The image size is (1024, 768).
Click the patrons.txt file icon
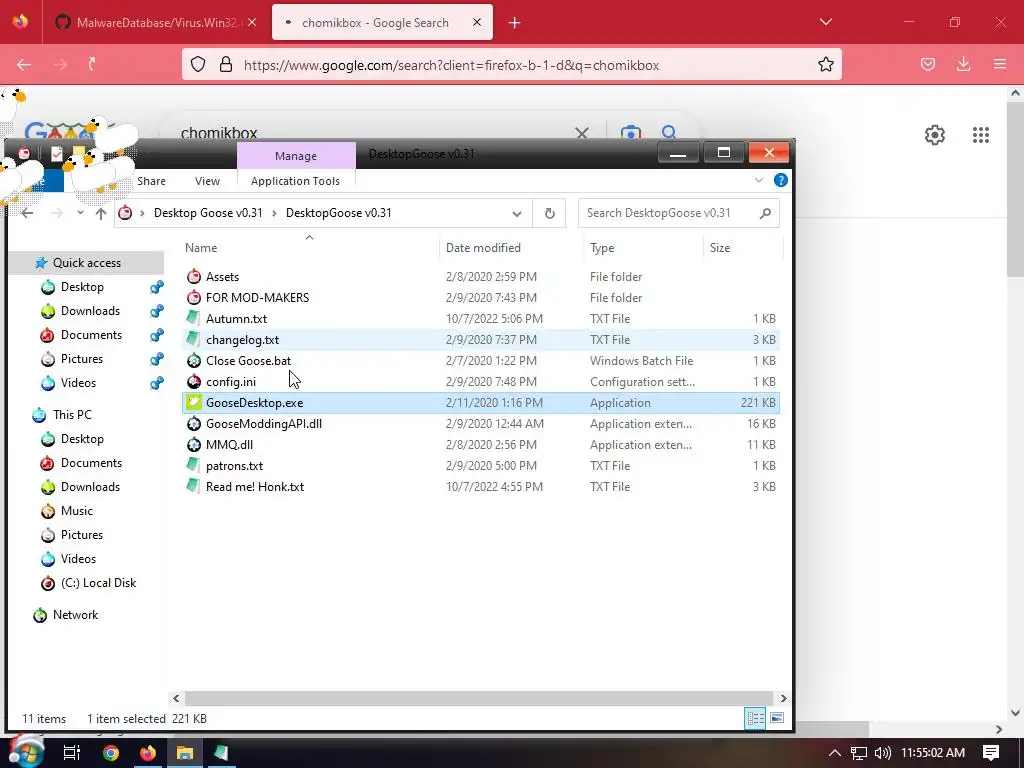(x=193, y=466)
